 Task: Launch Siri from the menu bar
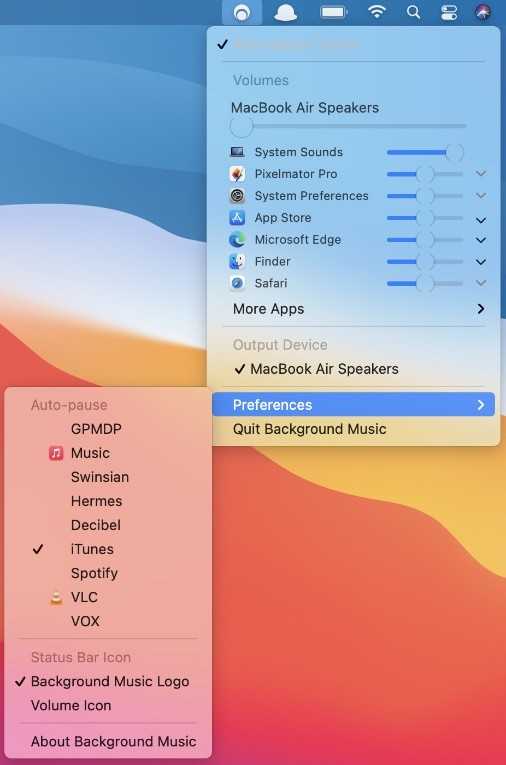(x=483, y=12)
